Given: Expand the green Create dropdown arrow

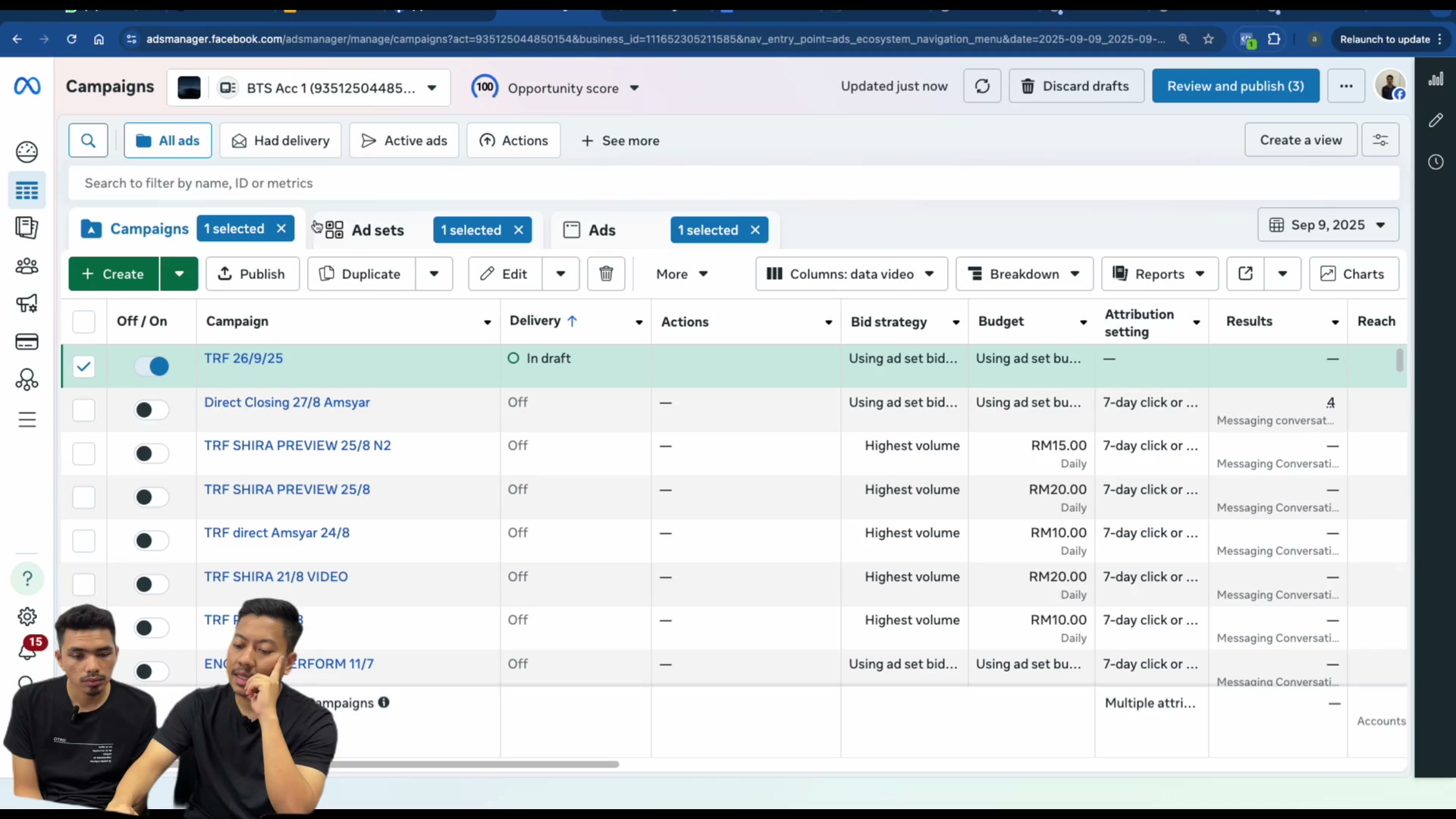Looking at the screenshot, I should [179, 274].
